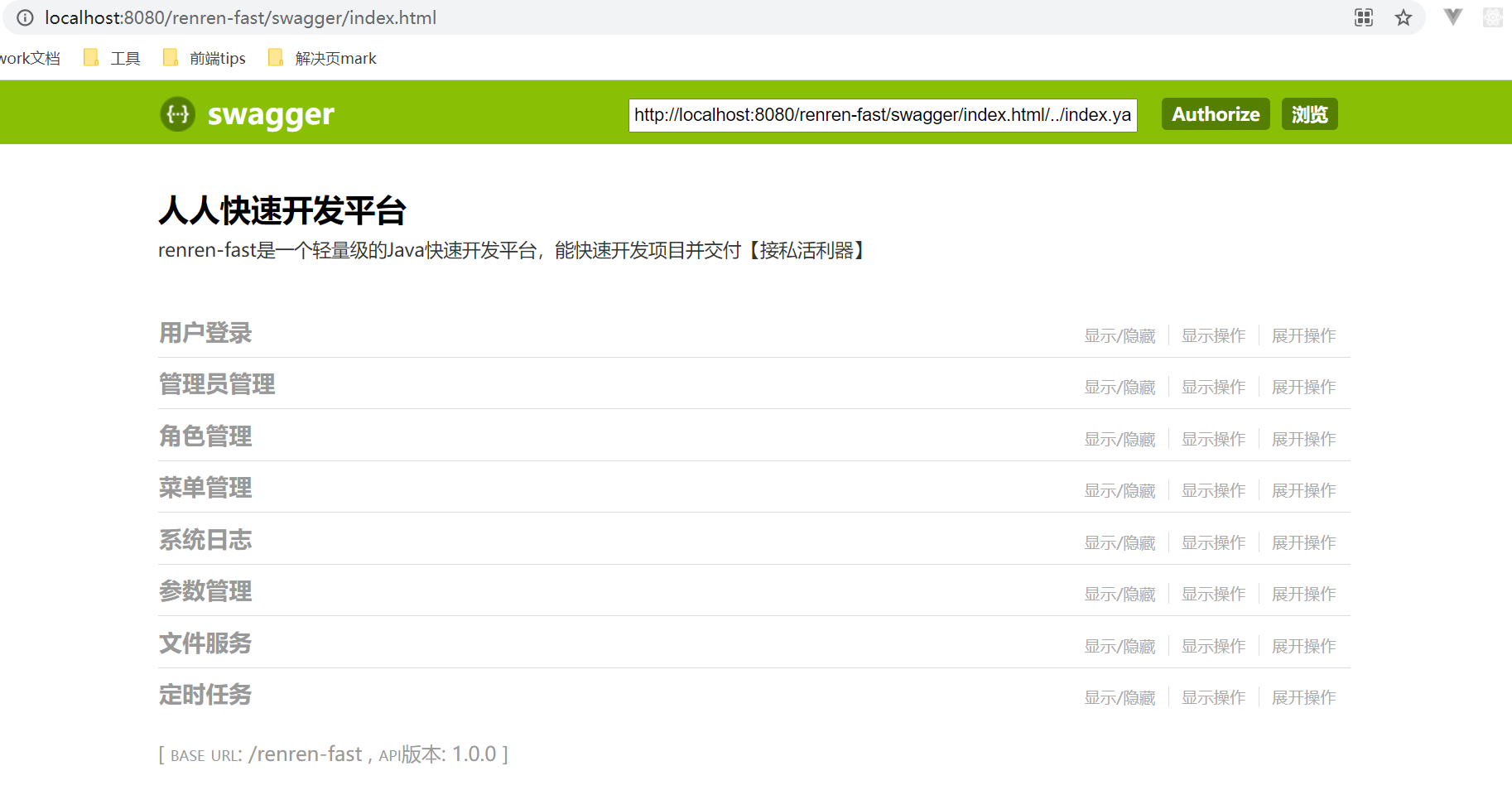
Task: Toggle 显示/隐藏 for 角色管理
Action: click(x=1120, y=439)
